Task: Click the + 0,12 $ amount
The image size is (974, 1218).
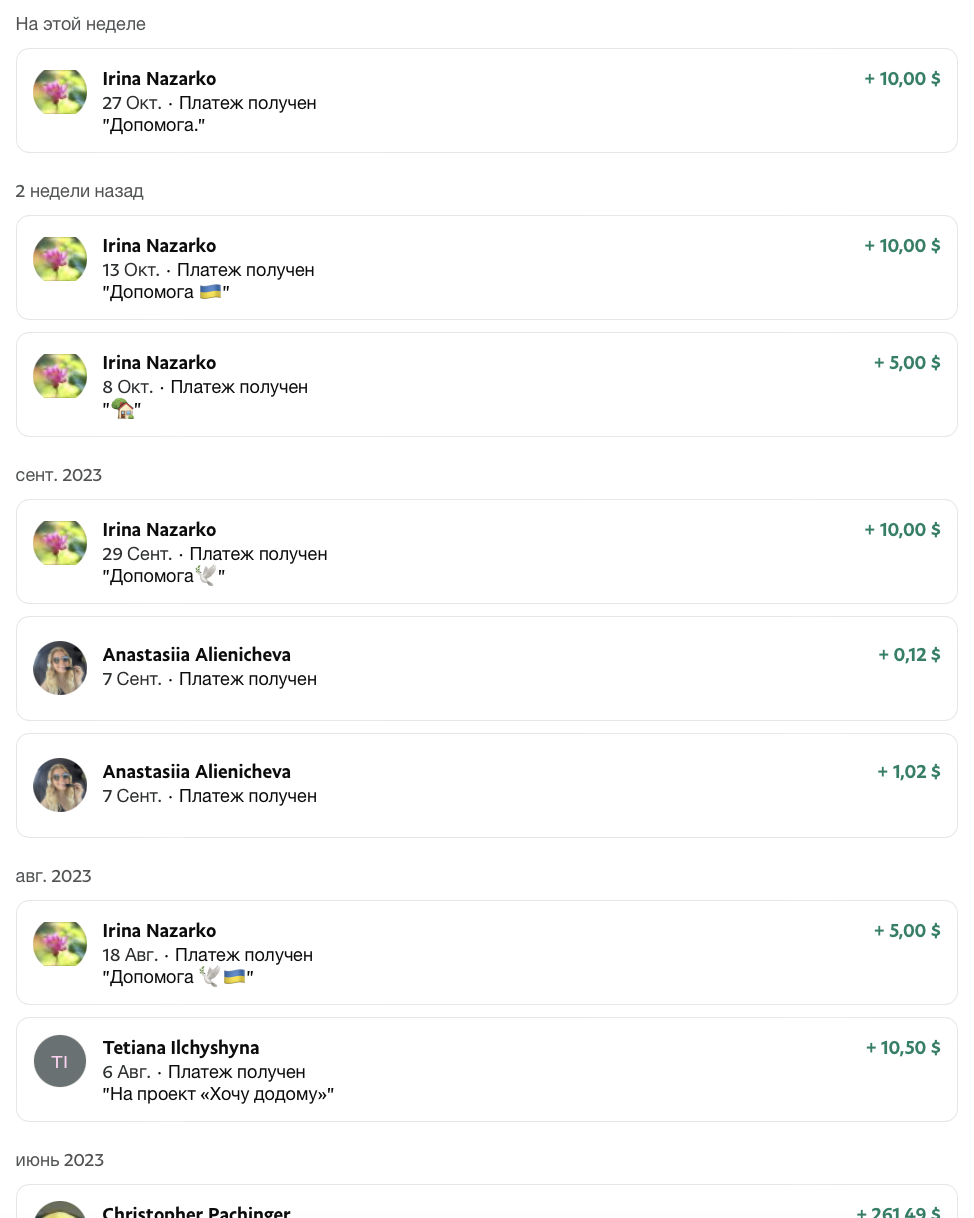Action: pyautogui.click(x=909, y=655)
